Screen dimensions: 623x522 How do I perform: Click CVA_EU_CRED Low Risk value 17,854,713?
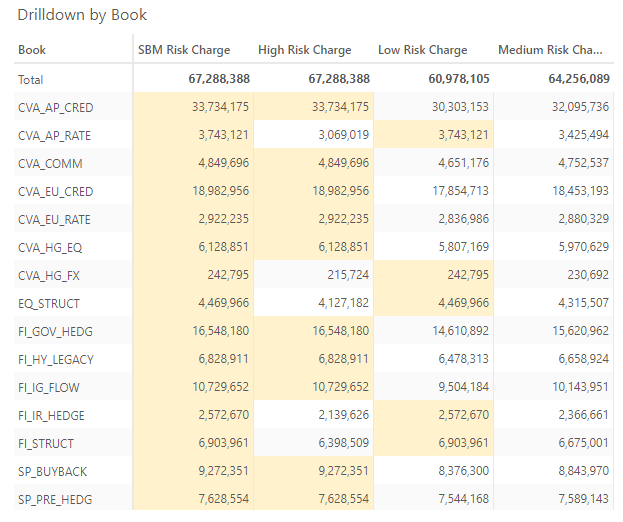coord(460,191)
